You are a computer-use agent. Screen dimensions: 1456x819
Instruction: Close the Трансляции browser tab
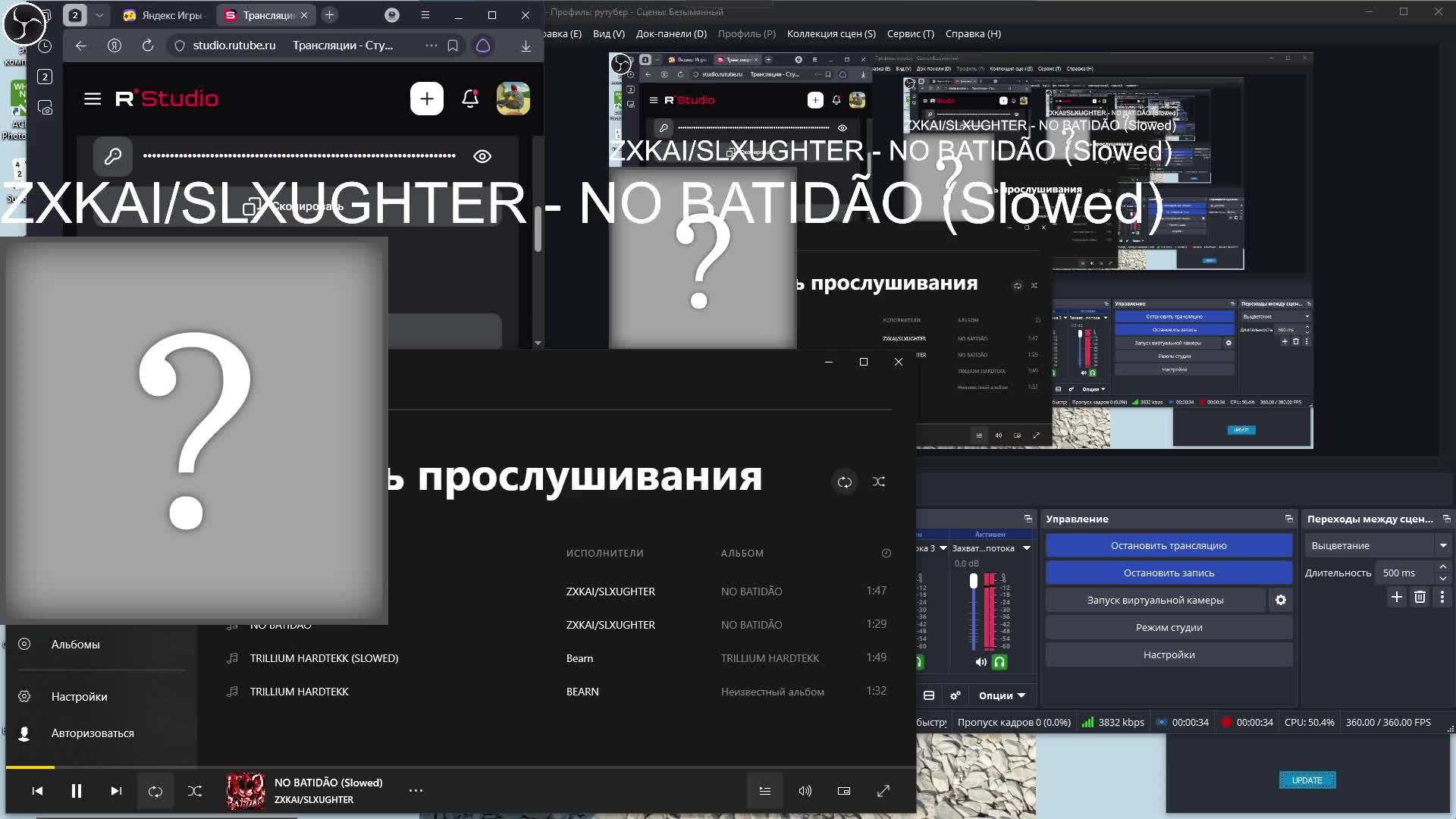coord(304,15)
